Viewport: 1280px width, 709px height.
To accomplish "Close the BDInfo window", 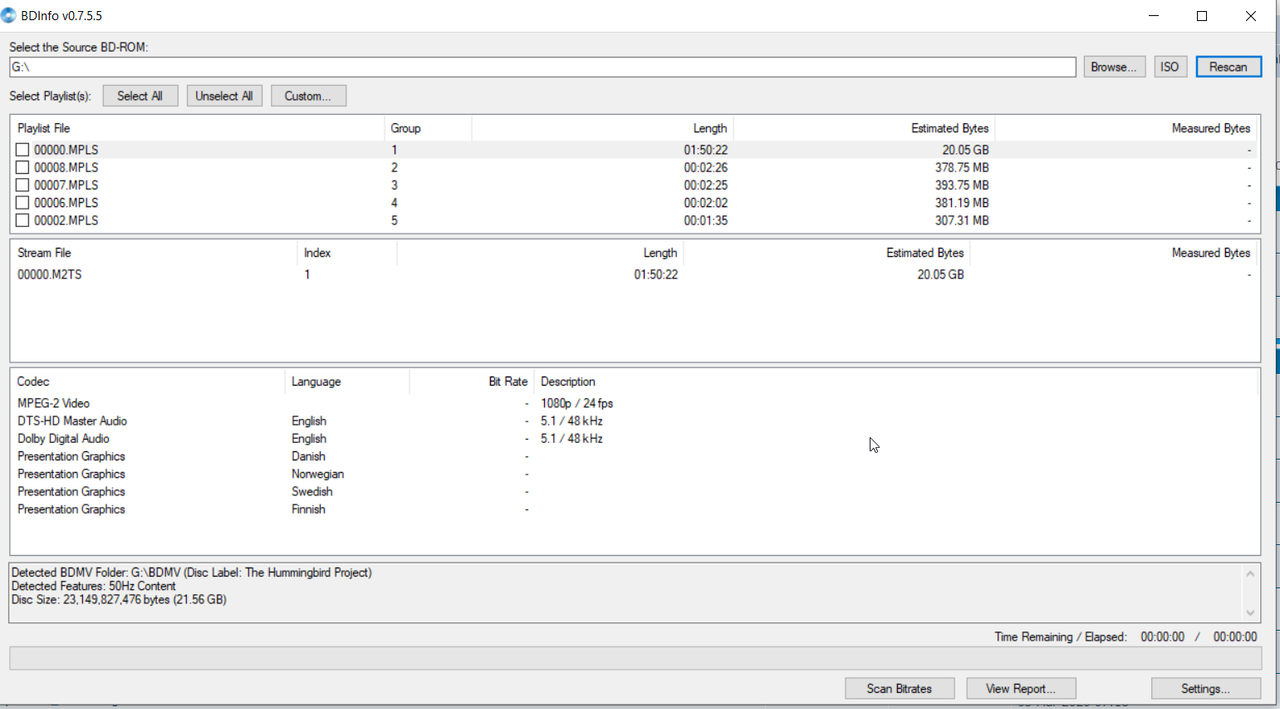I will pyautogui.click(x=1251, y=16).
